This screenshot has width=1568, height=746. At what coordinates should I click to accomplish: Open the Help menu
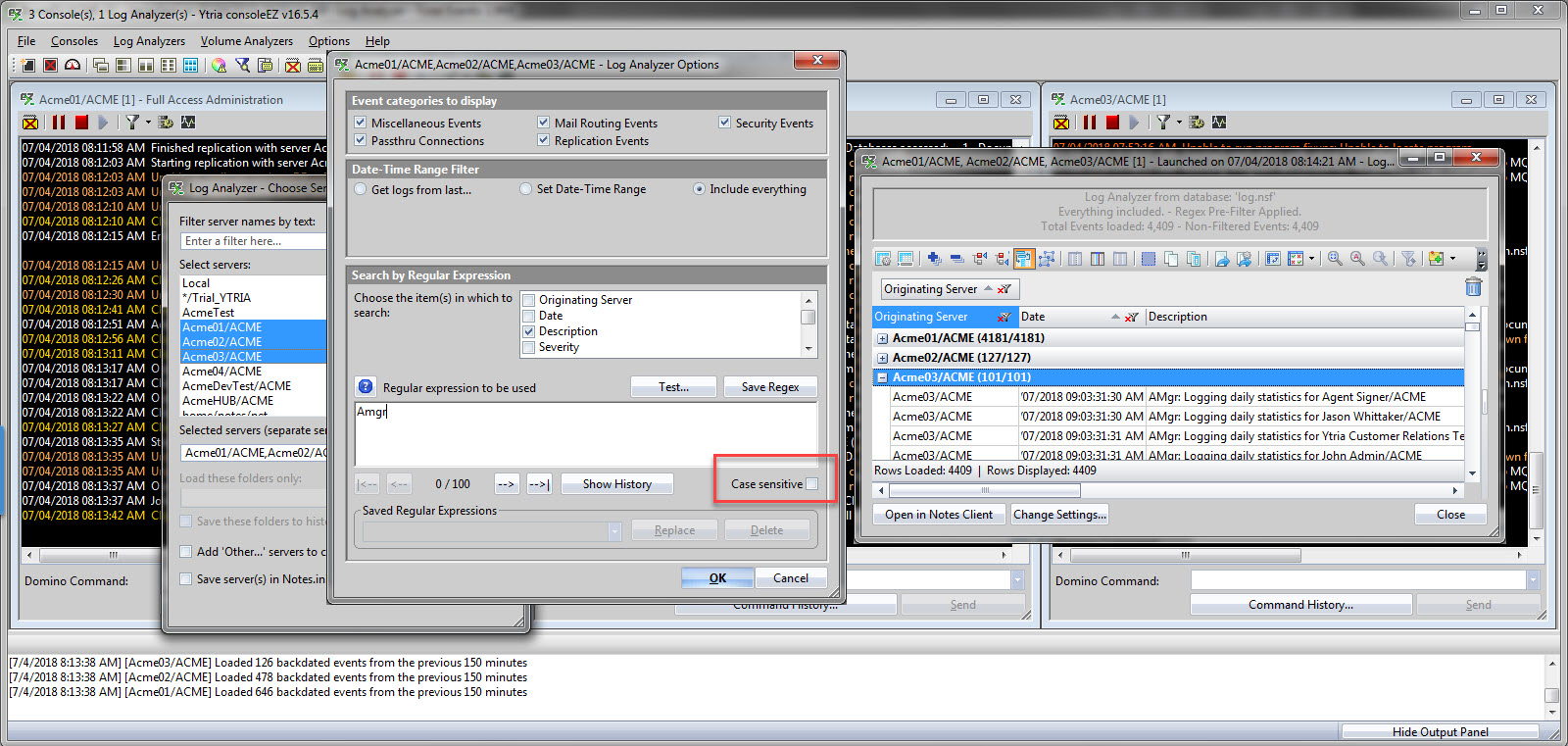point(377,41)
